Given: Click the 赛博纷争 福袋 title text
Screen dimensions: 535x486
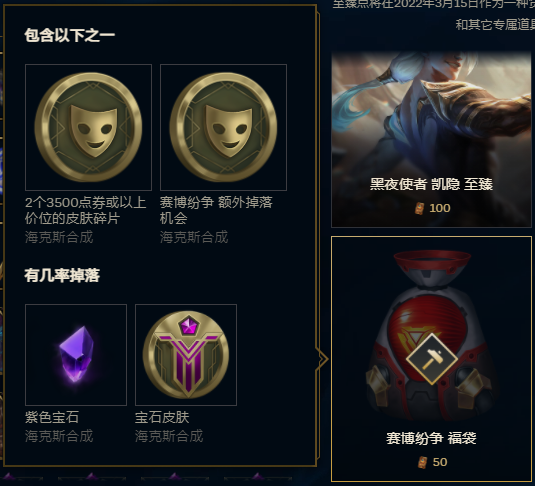Looking at the screenshot, I should coord(431,438).
